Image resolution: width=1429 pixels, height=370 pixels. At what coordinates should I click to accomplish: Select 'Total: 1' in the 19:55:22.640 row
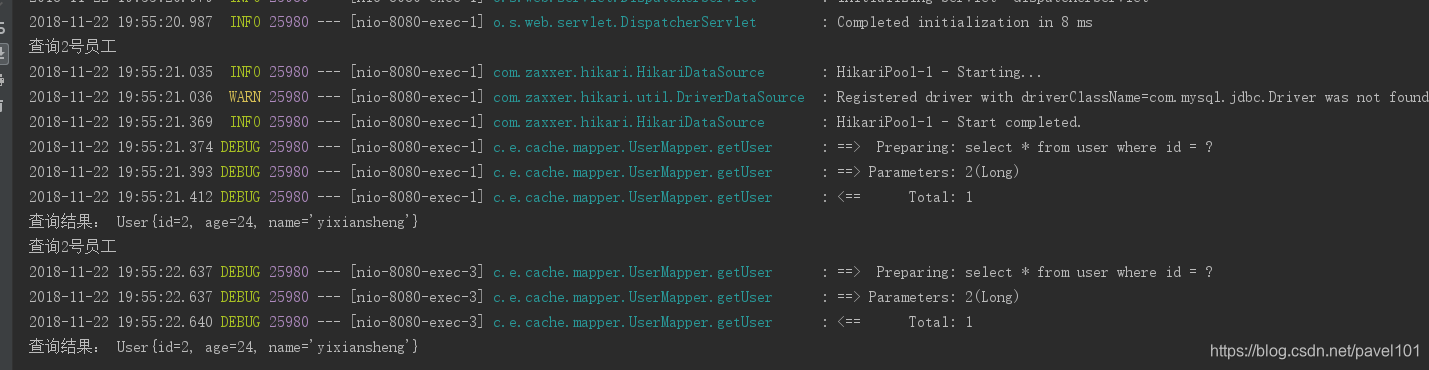[x=940, y=322]
